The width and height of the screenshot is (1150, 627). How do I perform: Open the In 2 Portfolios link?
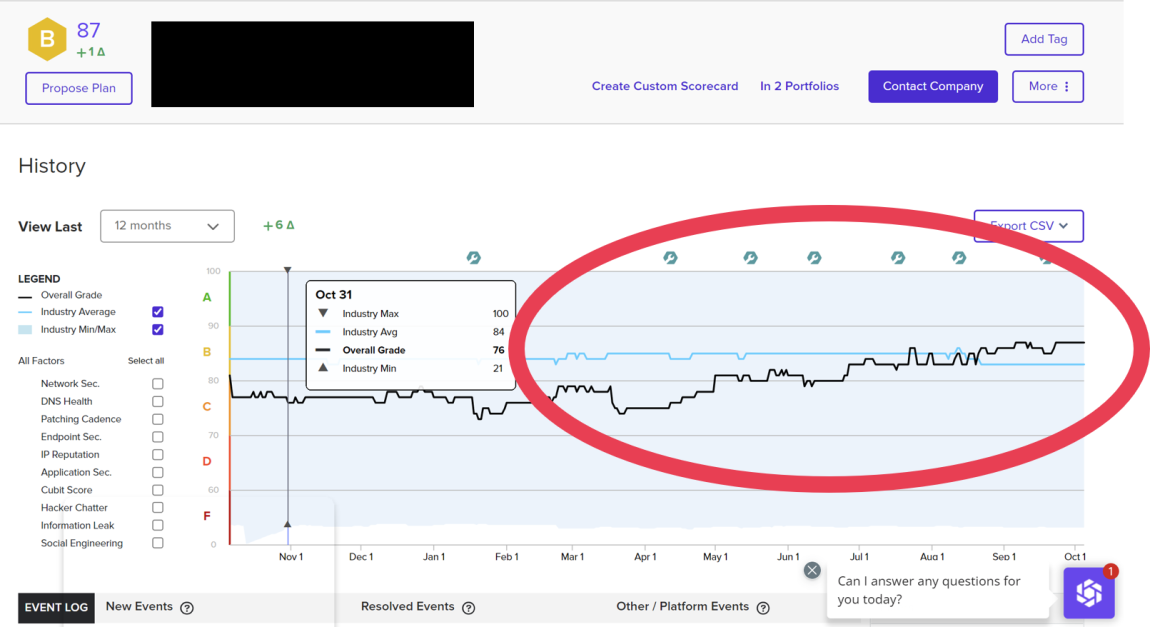point(799,87)
